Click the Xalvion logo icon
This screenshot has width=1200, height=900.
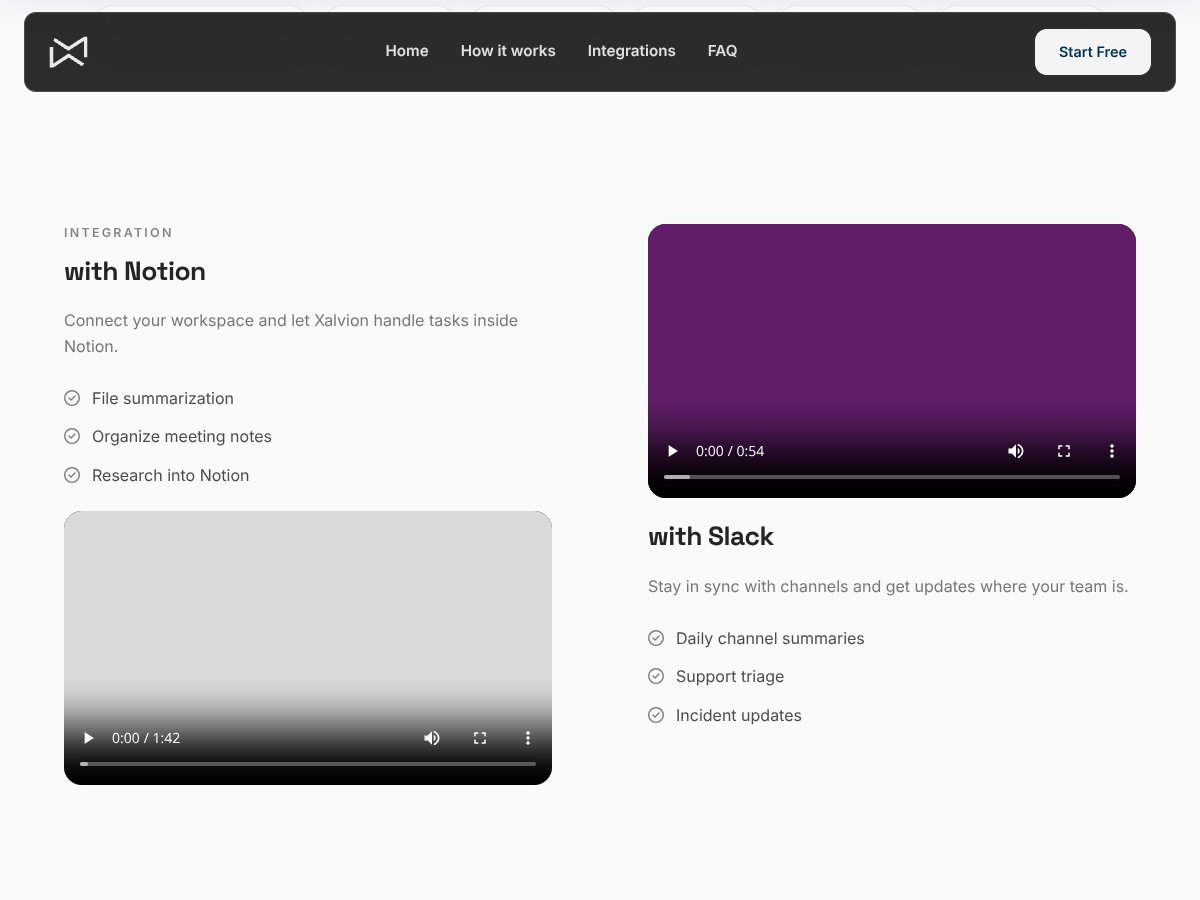pos(69,52)
